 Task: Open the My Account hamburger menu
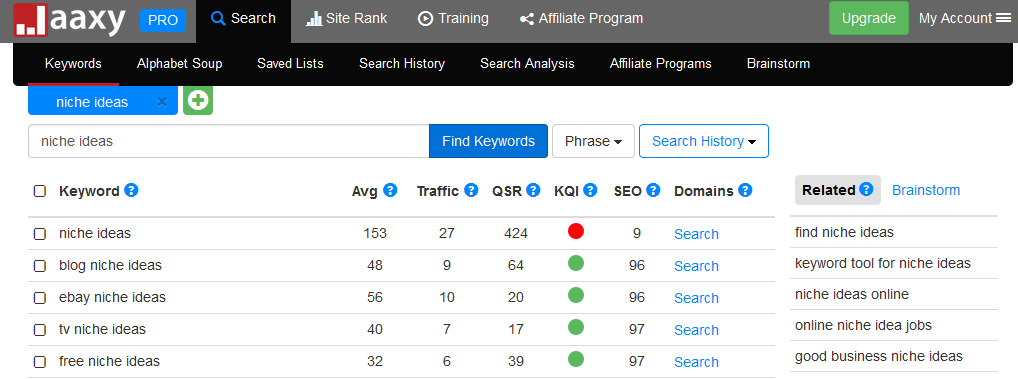click(1004, 18)
